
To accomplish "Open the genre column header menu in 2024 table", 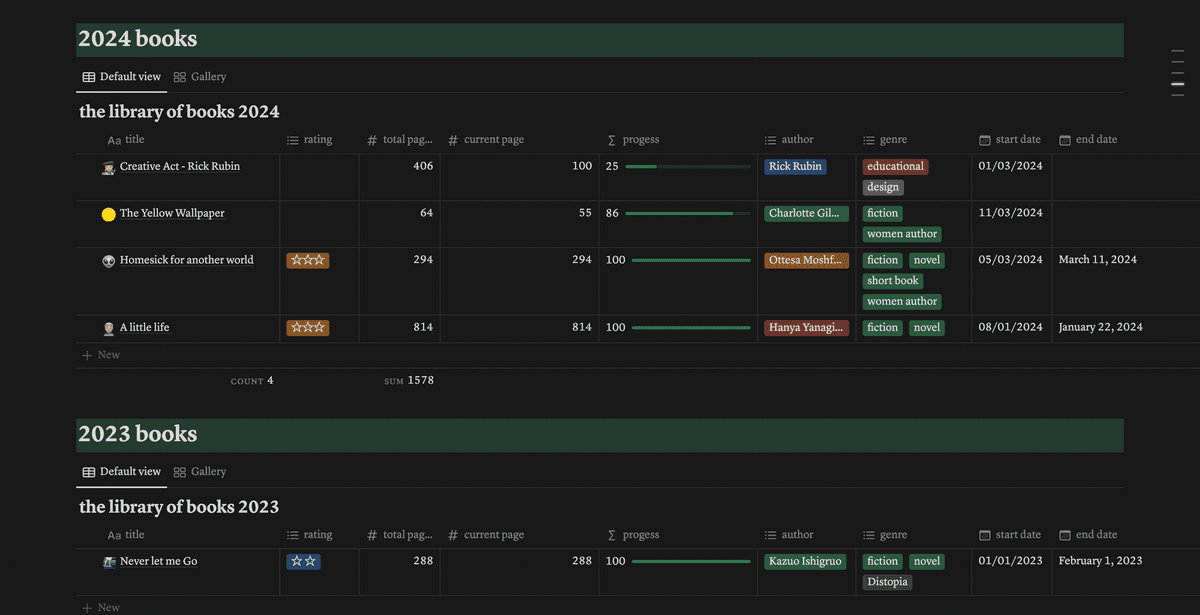I will click(x=892, y=140).
